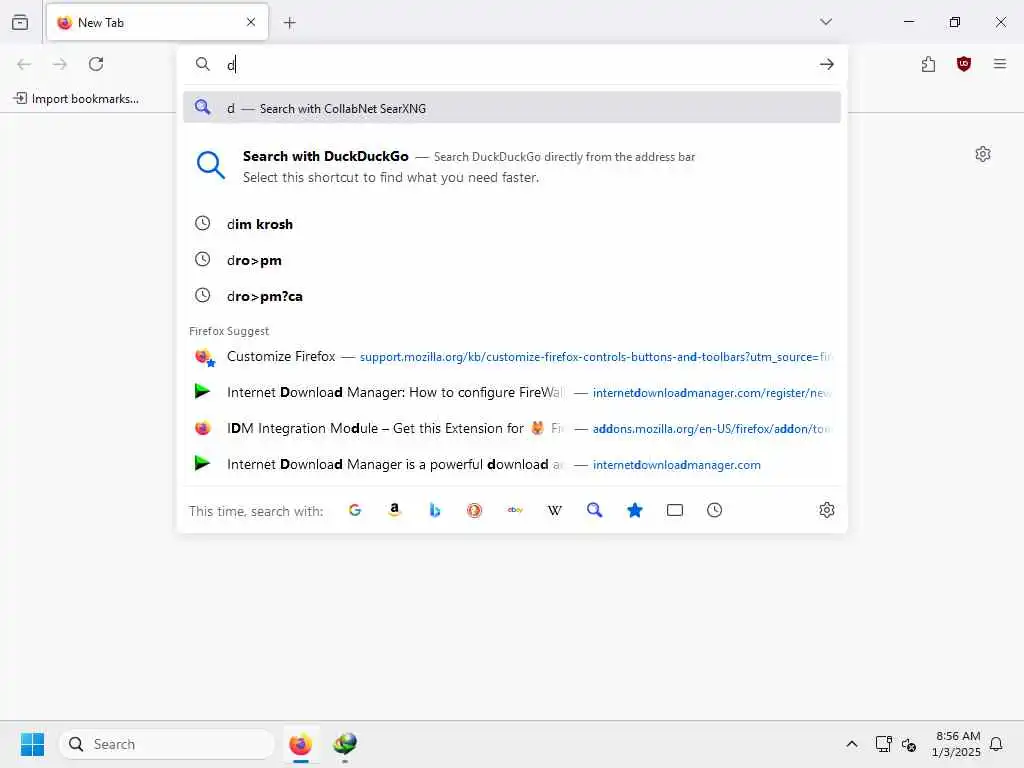Open the network status tray icon
The image size is (1024, 768).
884,744
